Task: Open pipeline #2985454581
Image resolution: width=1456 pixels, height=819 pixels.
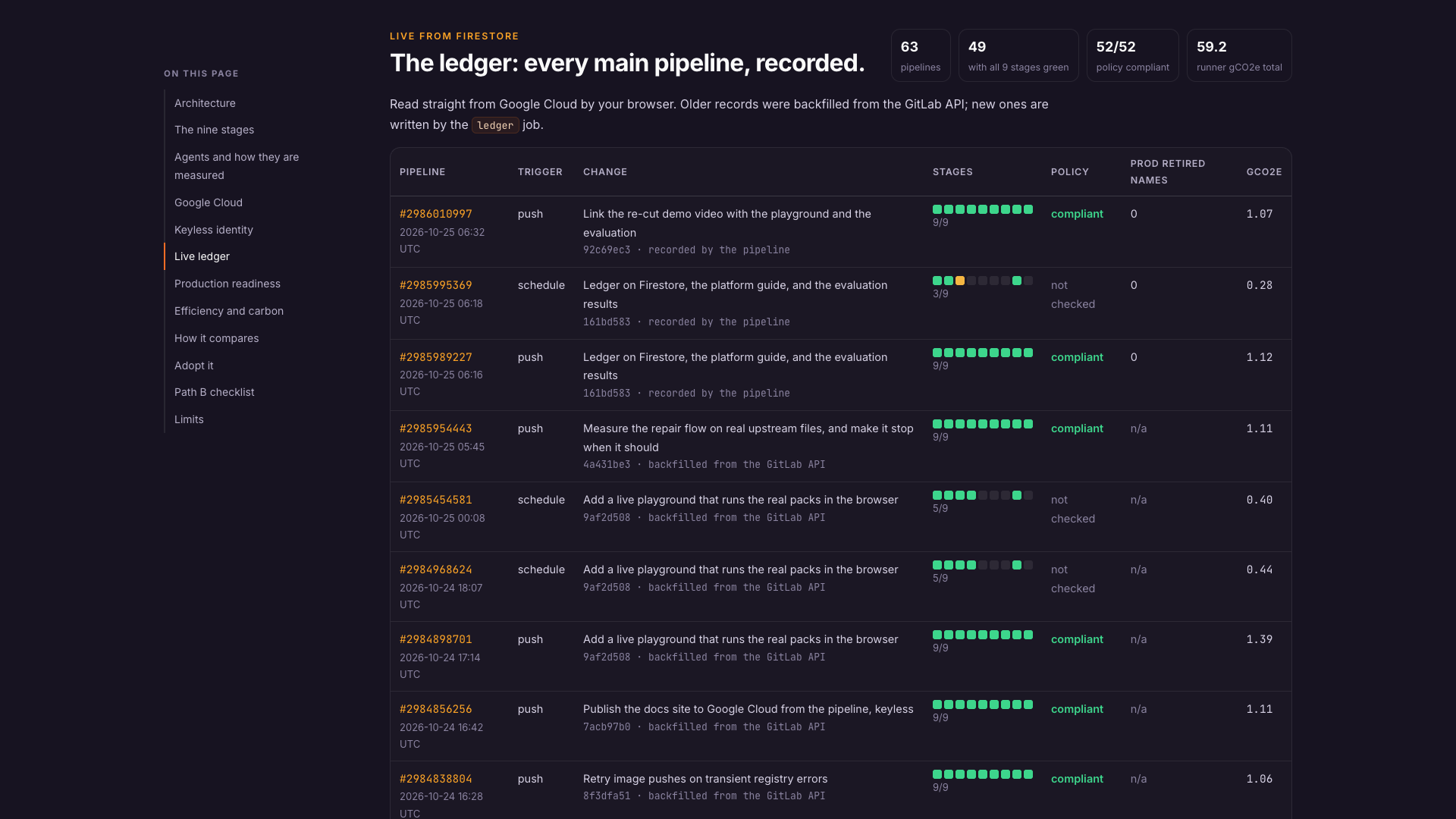Action: pos(436,500)
